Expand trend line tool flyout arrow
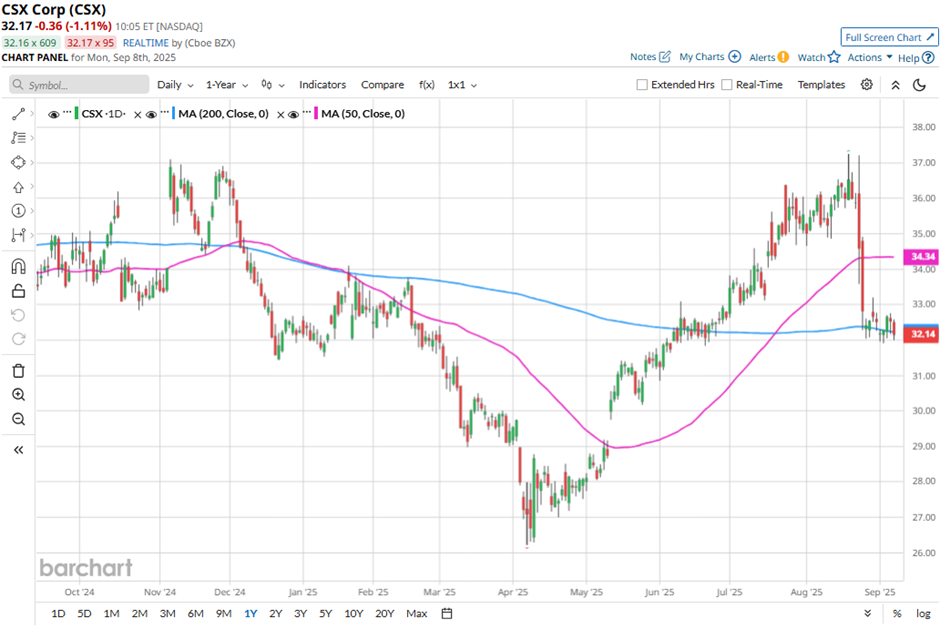 coord(32,114)
